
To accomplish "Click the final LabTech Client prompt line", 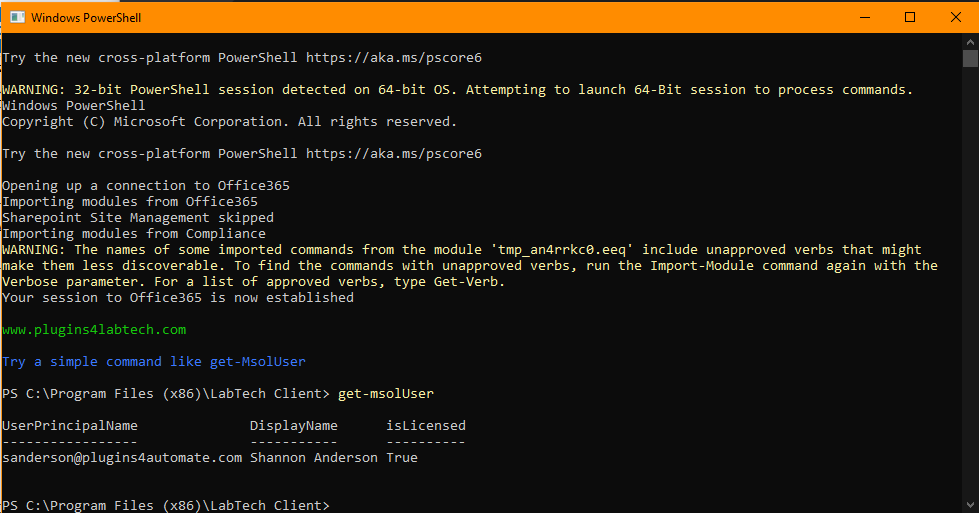I will point(165,506).
